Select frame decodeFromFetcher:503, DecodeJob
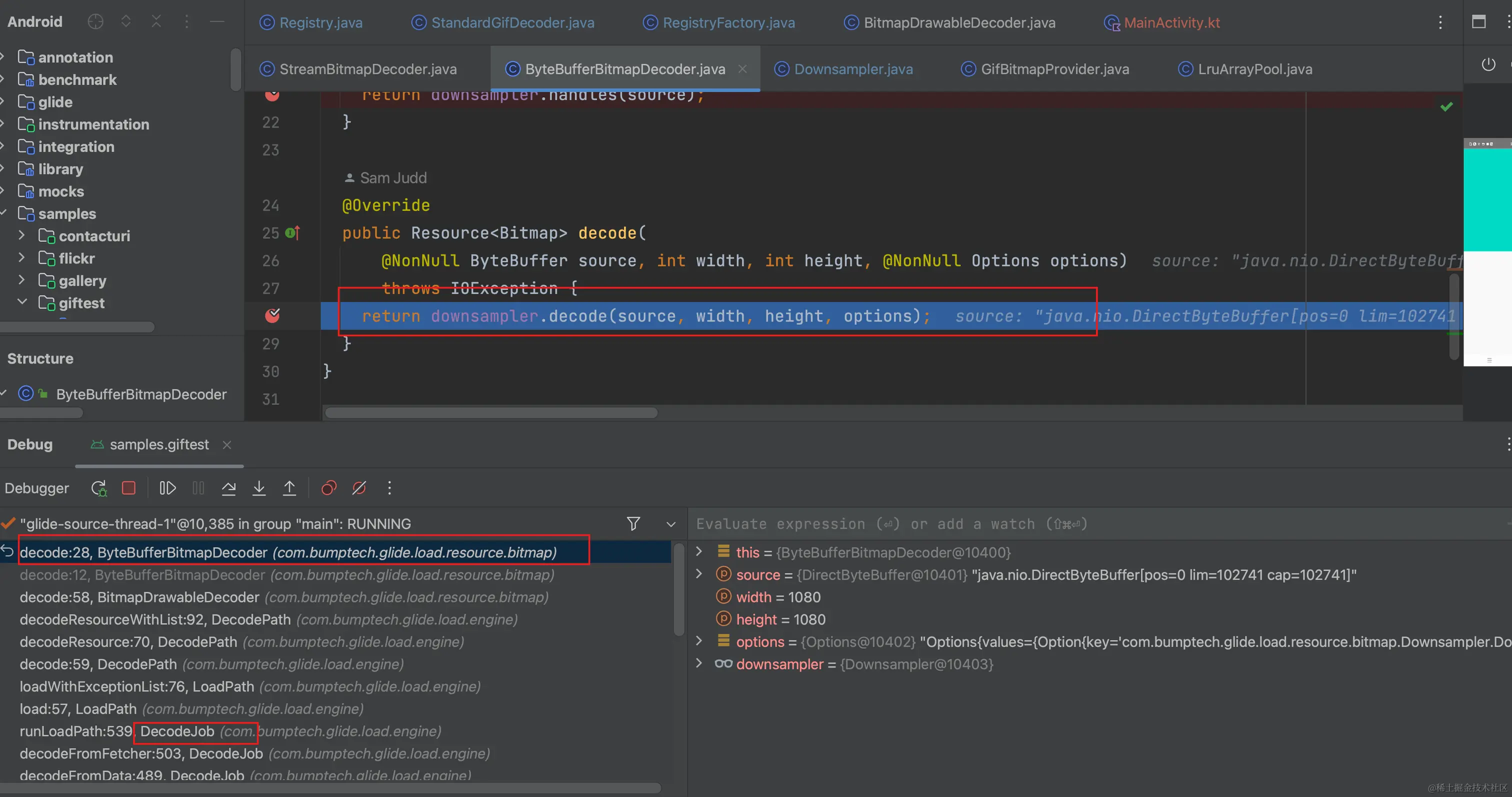1512x797 pixels. click(x=335, y=753)
